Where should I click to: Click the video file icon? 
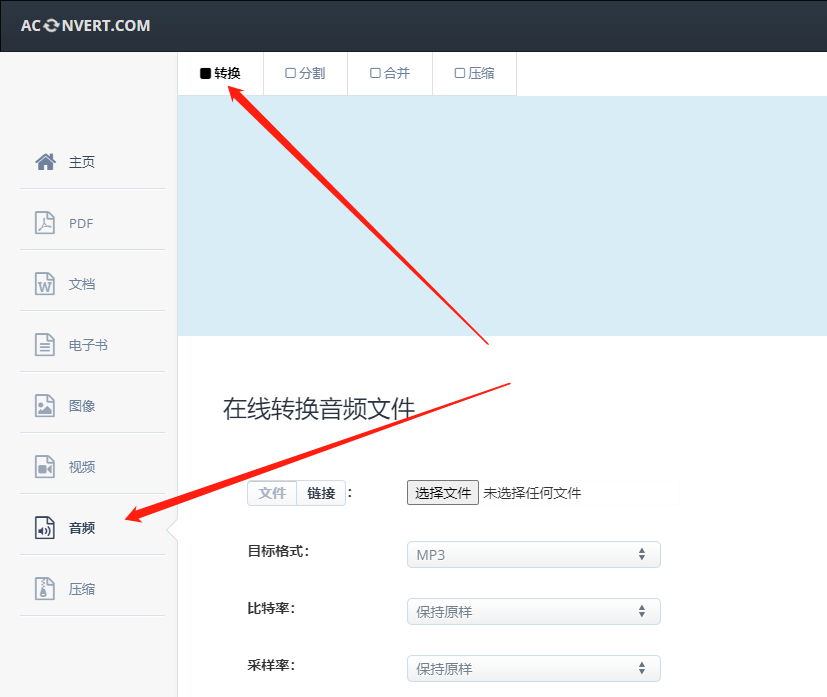pos(45,467)
